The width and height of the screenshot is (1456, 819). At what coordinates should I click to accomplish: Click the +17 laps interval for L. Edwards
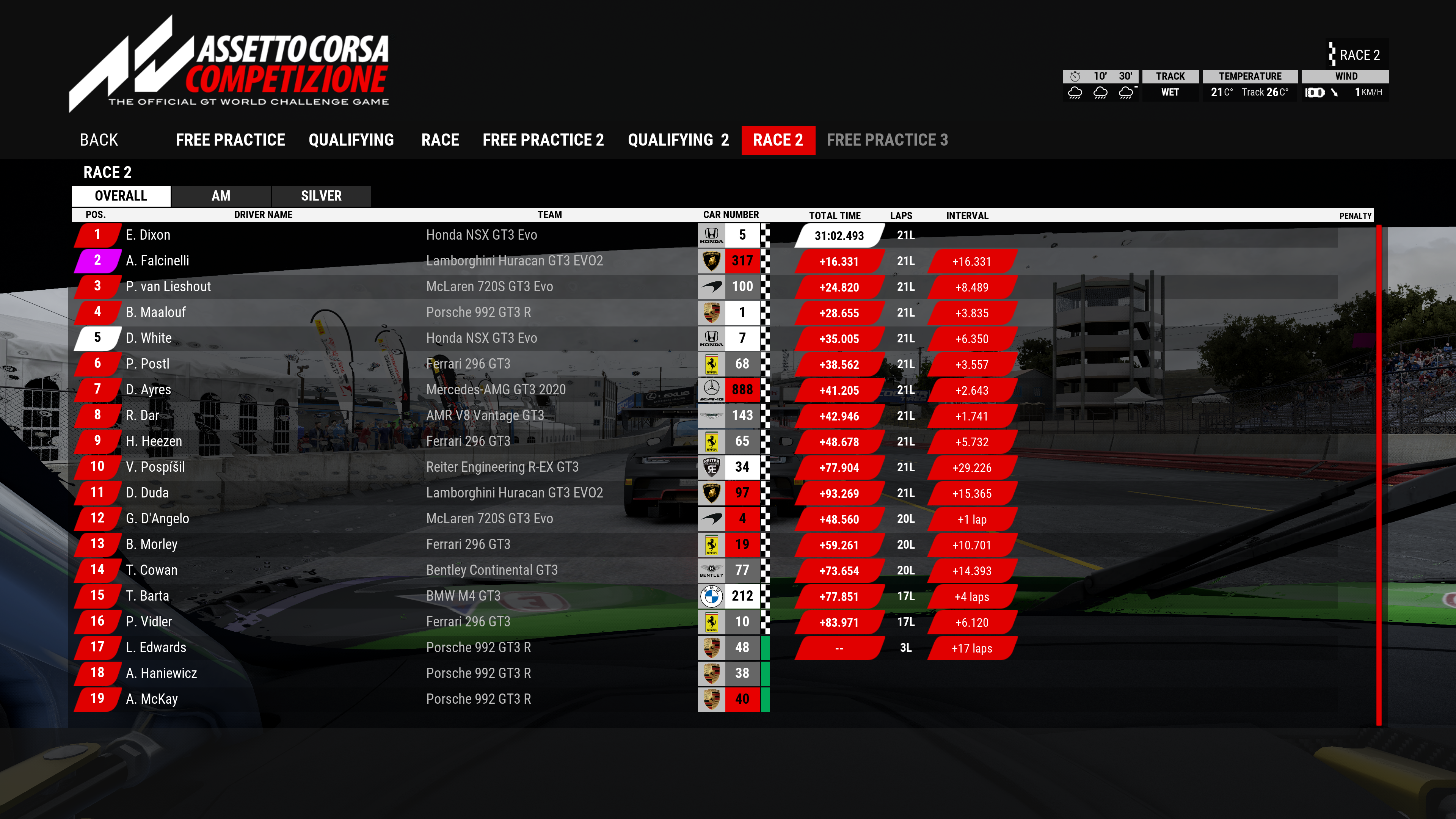971,648
